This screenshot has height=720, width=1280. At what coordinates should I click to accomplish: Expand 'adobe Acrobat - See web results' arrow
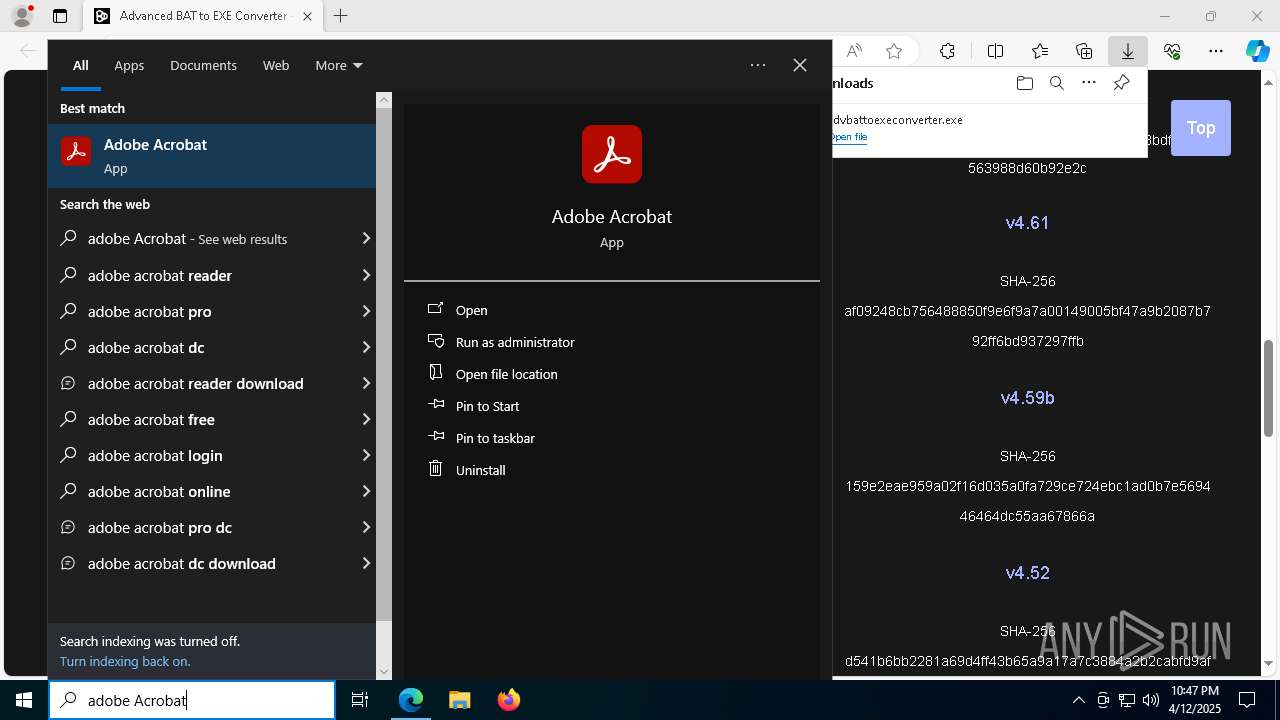tap(366, 239)
